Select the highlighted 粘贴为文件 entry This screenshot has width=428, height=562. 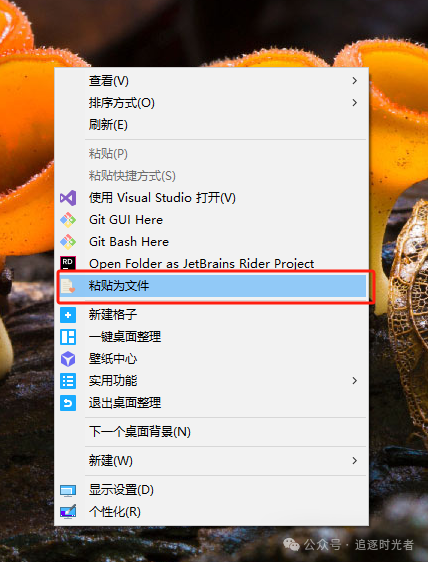(x=212, y=286)
